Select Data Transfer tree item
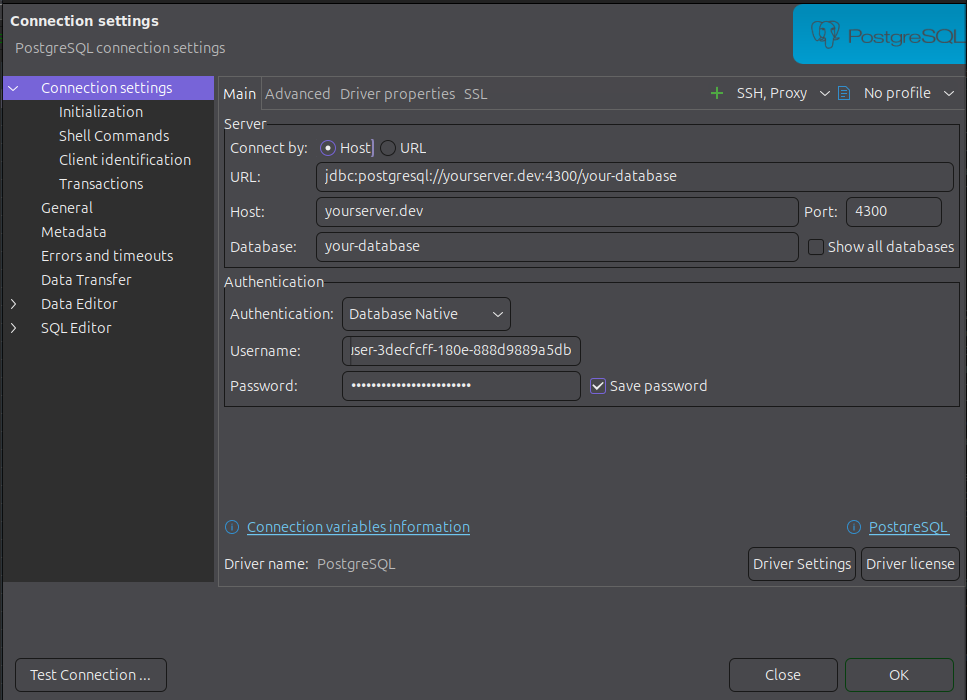 click(86, 280)
